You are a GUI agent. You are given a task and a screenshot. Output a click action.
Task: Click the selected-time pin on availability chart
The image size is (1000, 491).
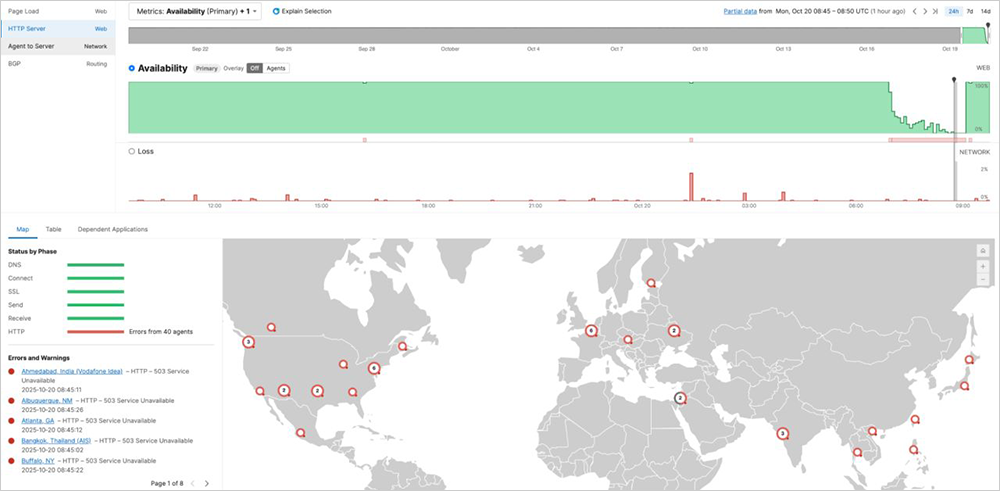point(954,80)
